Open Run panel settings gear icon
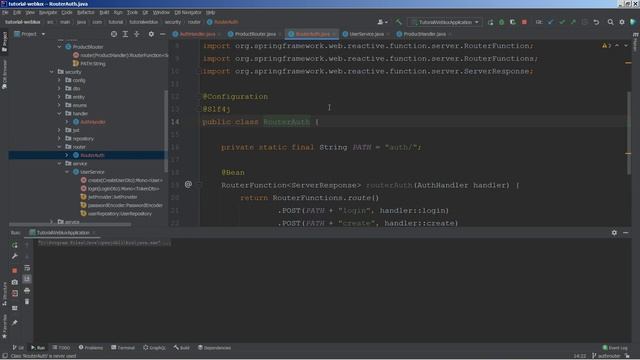Screen dimensions: 640x360 tap(614, 233)
